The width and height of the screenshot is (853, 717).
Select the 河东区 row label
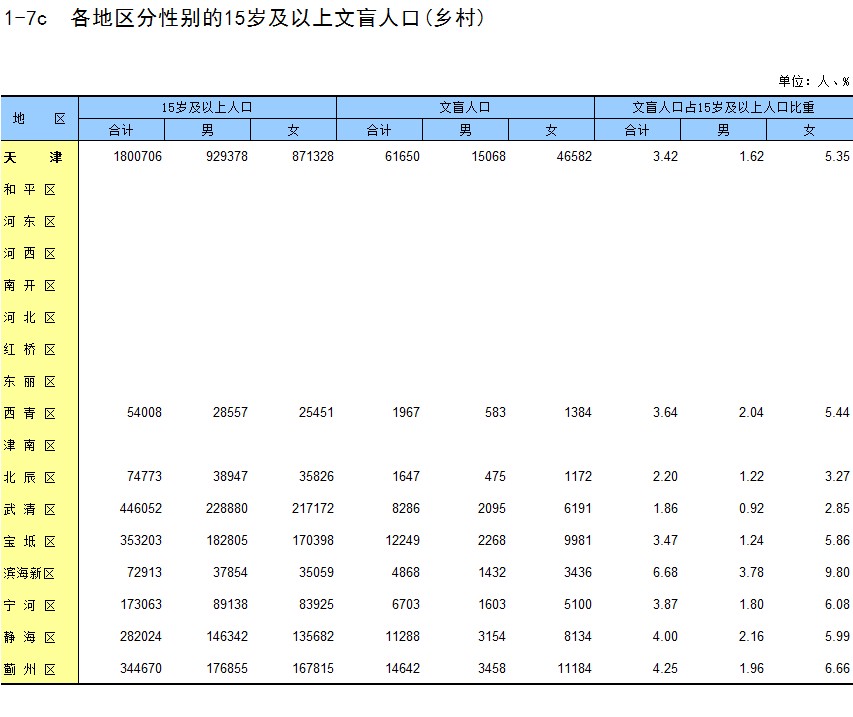click(x=30, y=221)
